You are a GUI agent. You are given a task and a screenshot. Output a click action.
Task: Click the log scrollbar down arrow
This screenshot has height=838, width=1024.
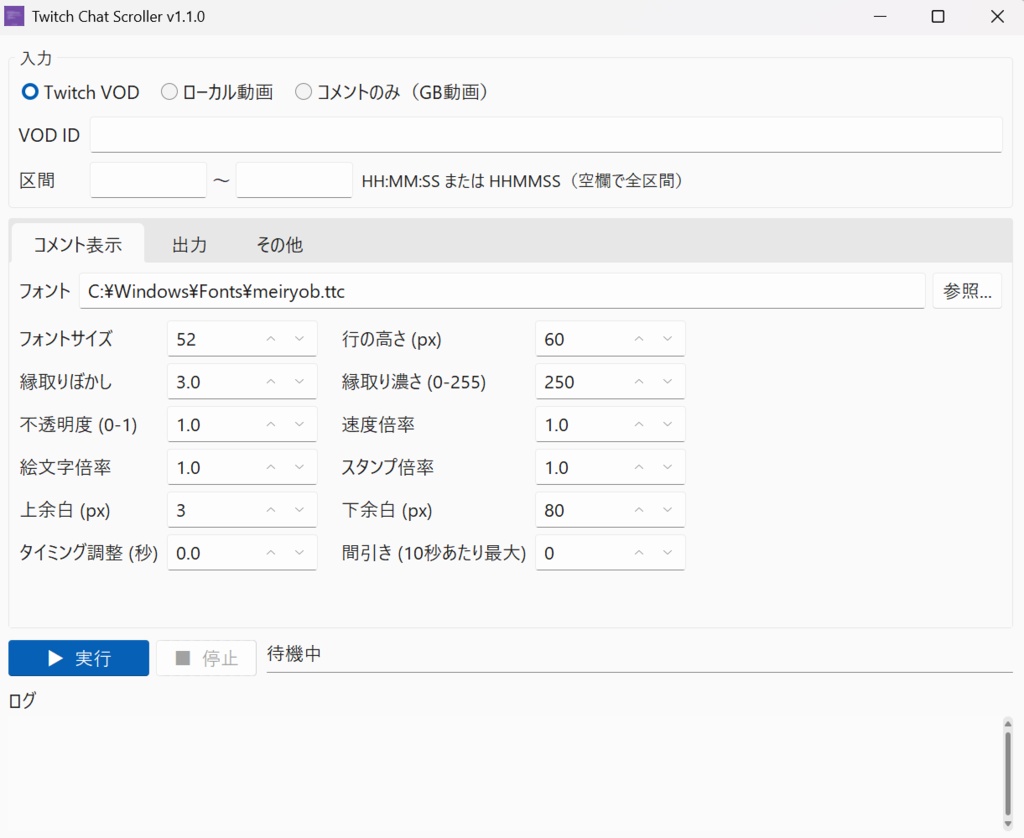coord(1008,824)
